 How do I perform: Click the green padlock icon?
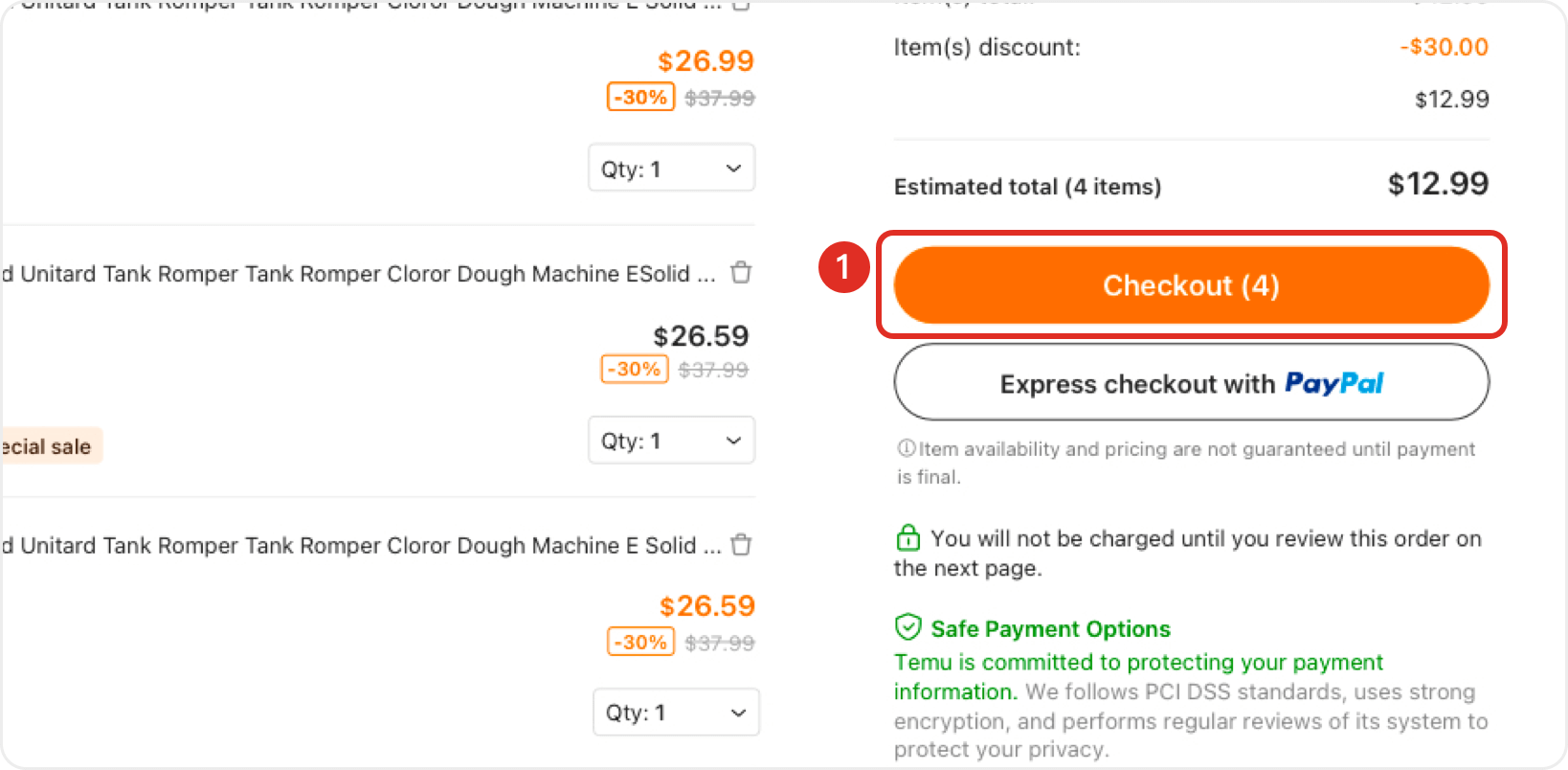[x=907, y=537]
